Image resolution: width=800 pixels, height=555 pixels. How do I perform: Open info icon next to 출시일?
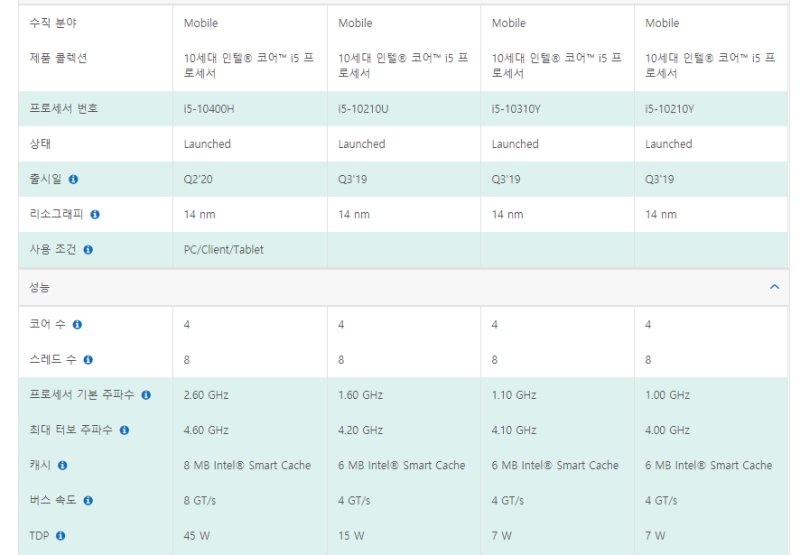pos(73,180)
